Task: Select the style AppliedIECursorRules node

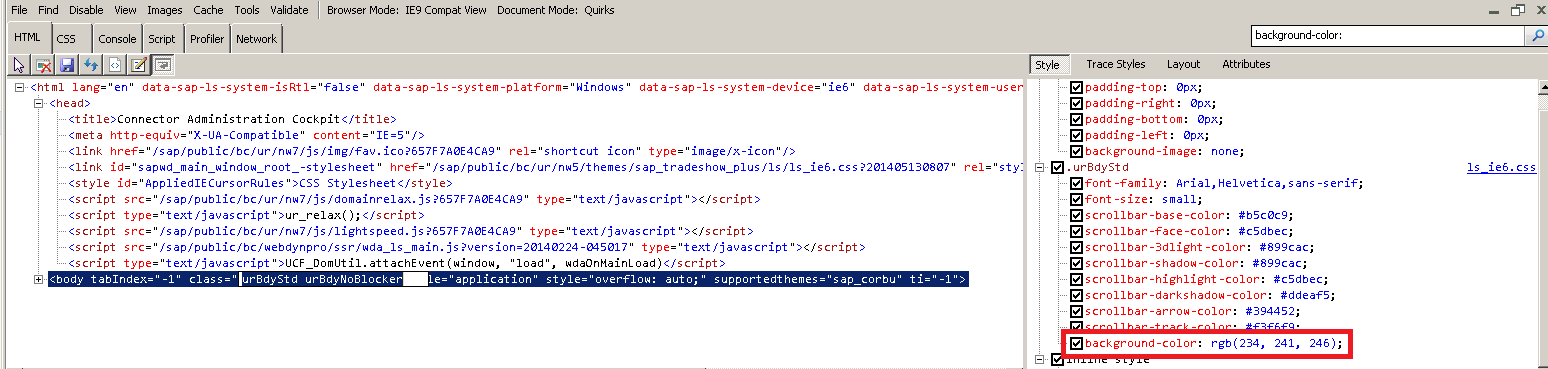Action: pyautogui.click(x=260, y=184)
